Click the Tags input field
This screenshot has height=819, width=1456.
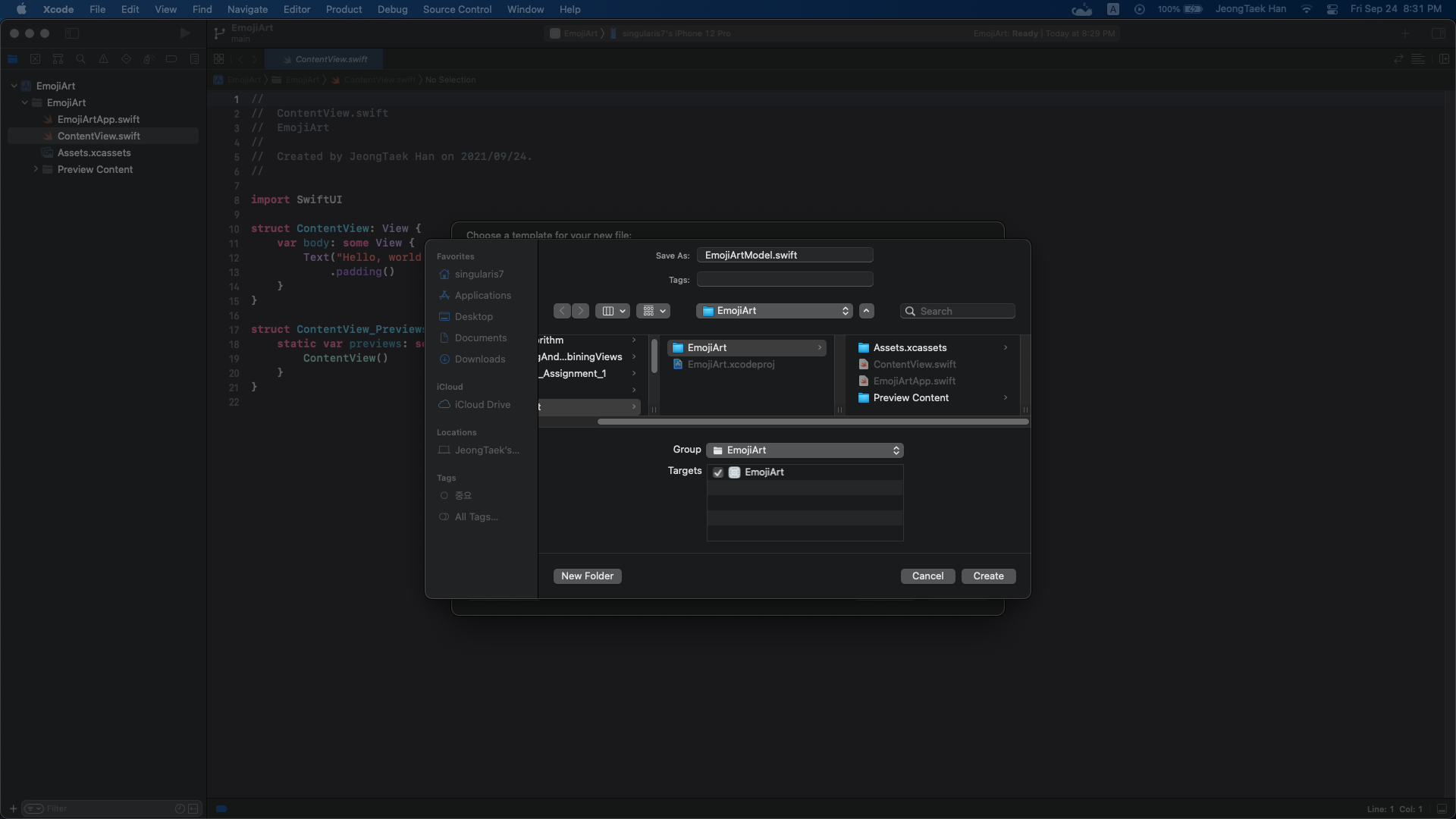point(785,280)
